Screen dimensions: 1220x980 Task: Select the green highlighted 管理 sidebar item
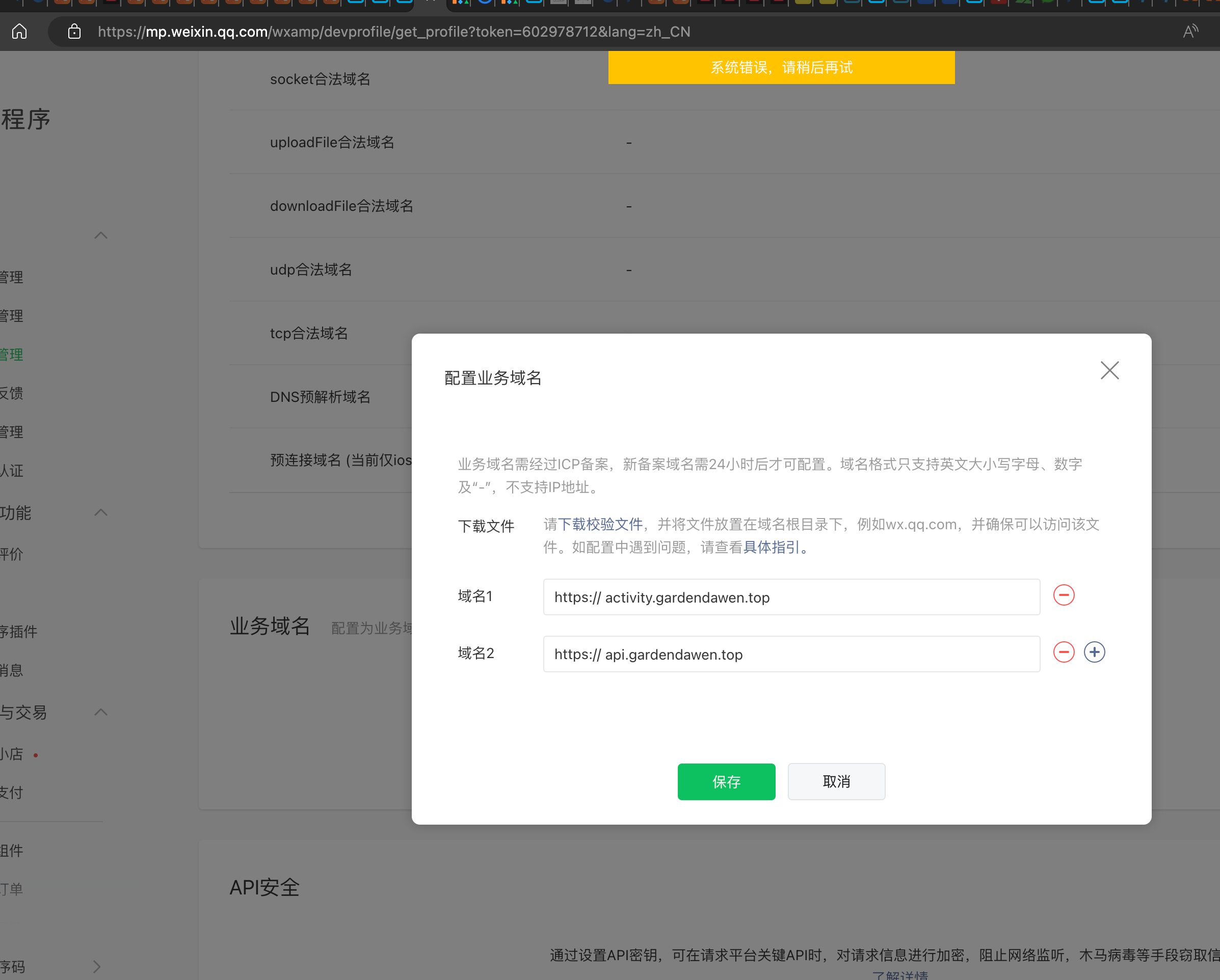click(x=11, y=355)
